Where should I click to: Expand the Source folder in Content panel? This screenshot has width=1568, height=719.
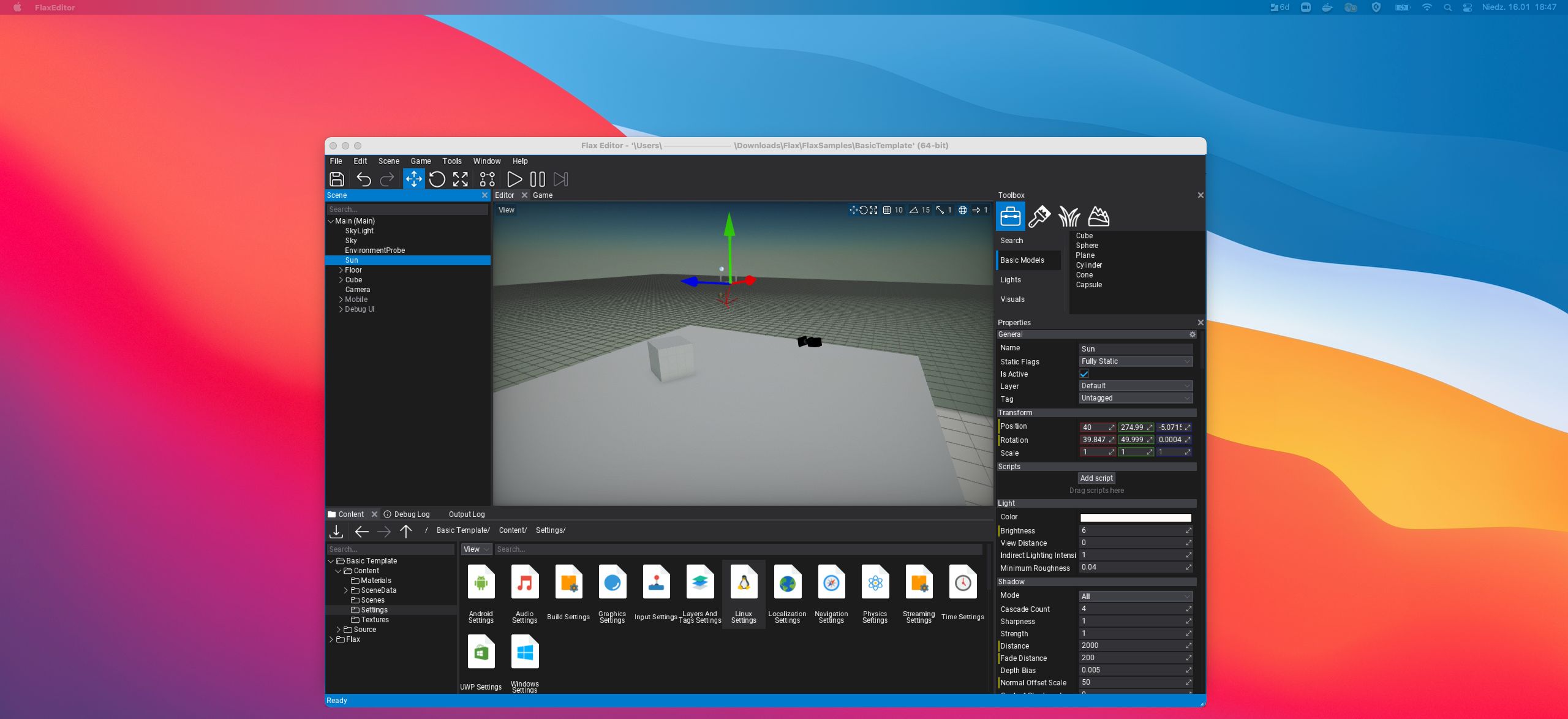click(x=340, y=629)
